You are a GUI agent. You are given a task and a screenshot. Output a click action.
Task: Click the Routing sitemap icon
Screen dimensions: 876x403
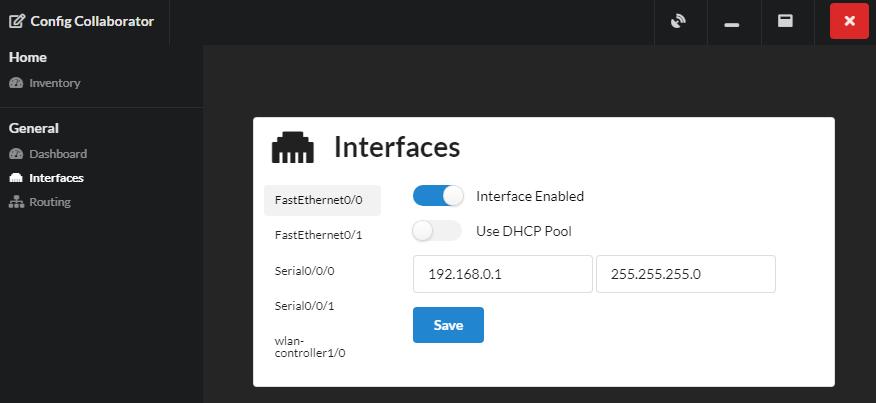[x=16, y=202]
